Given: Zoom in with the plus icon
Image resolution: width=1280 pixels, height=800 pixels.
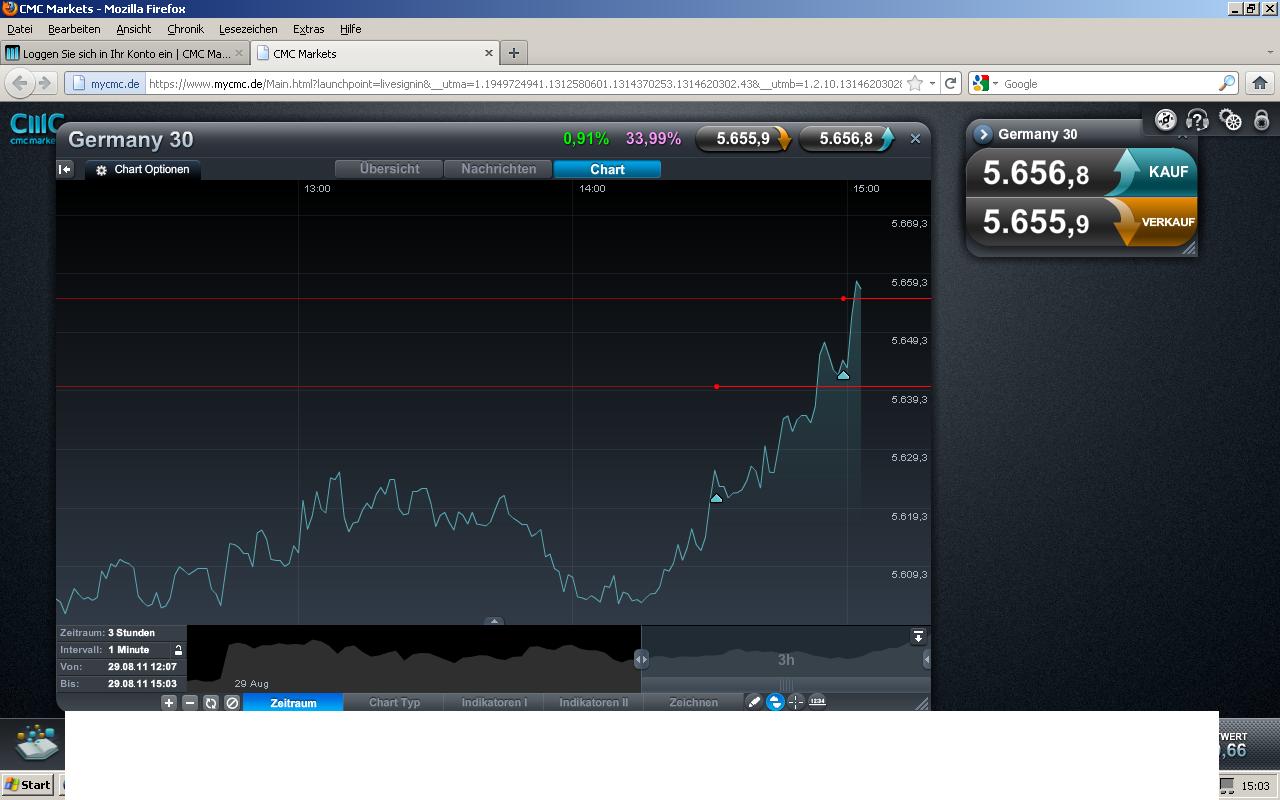Looking at the screenshot, I should click(x=169, y=703).
